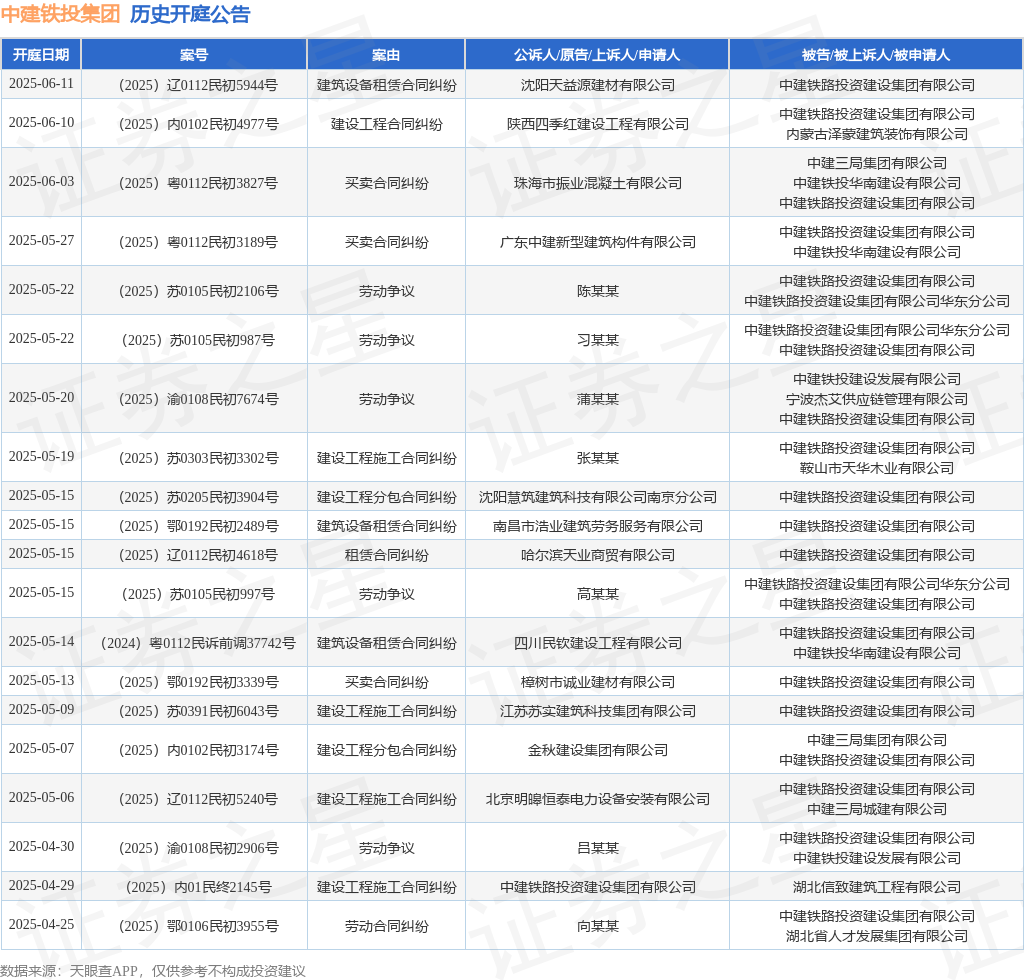Click plaintiff 江苏苏实建筑科技集团有限公司
The height and width of the screenshot is (980, 1024).
click(598, 711)
